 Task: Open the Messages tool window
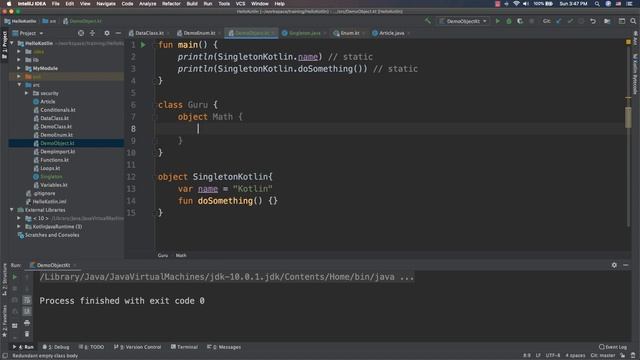(x=224, y=347)
